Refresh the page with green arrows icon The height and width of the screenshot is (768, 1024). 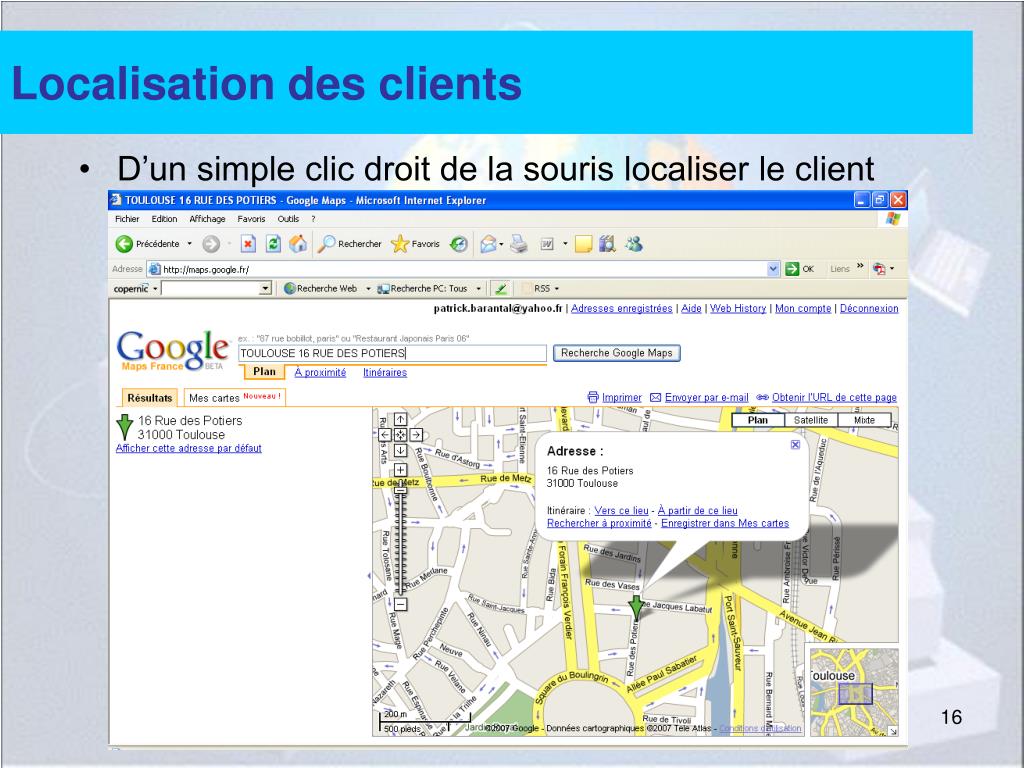pyautogui.click(x=273, y=244)
